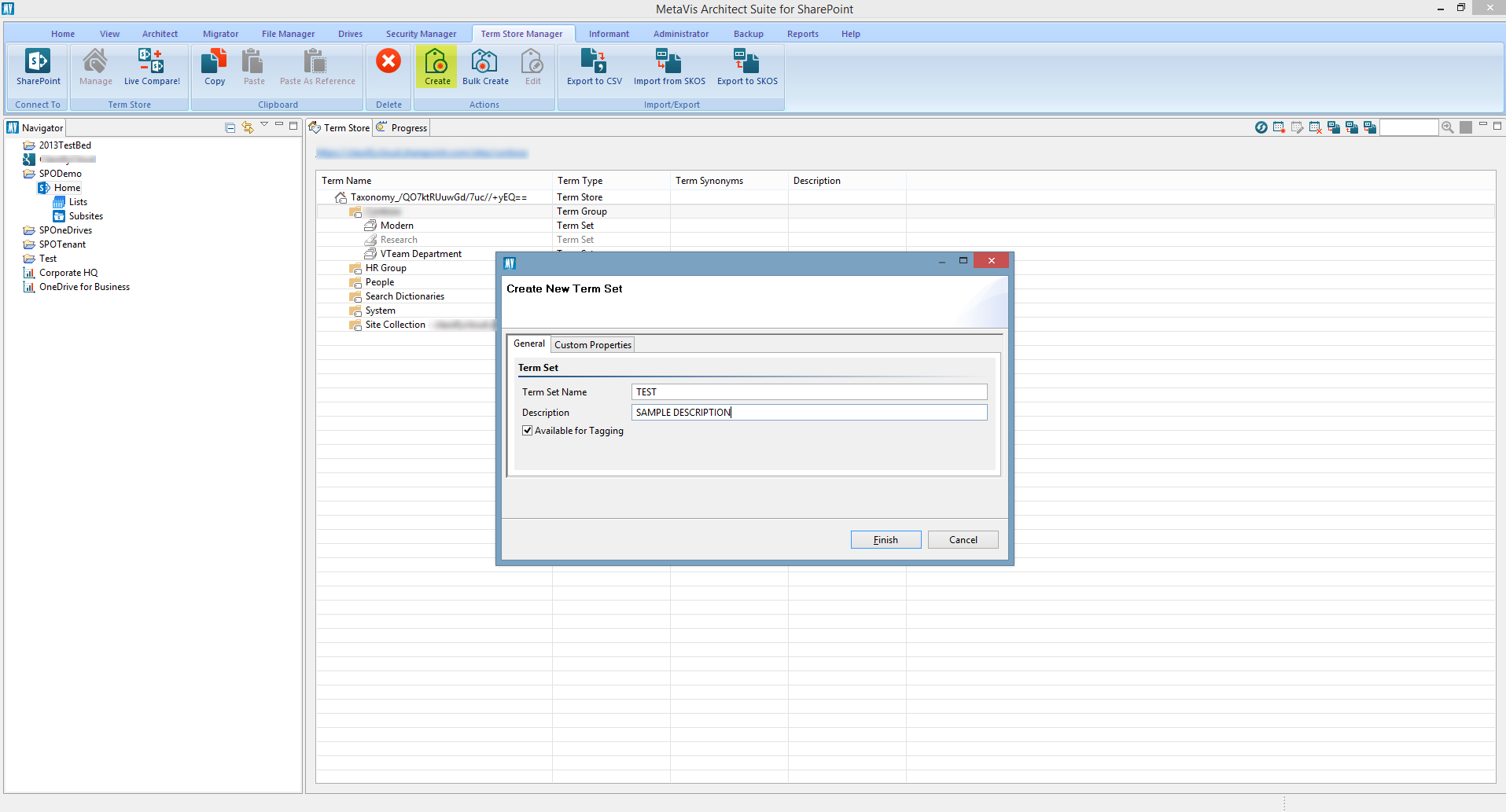Click the Finish button

pyautogui.click(x=886, y=539)
